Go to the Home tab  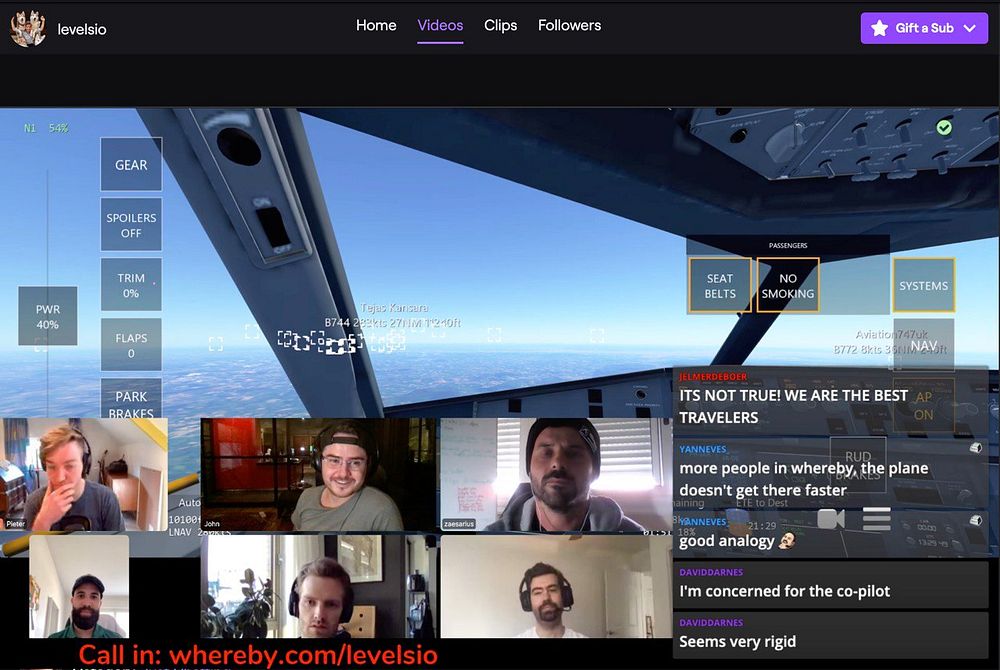[376, 25]
